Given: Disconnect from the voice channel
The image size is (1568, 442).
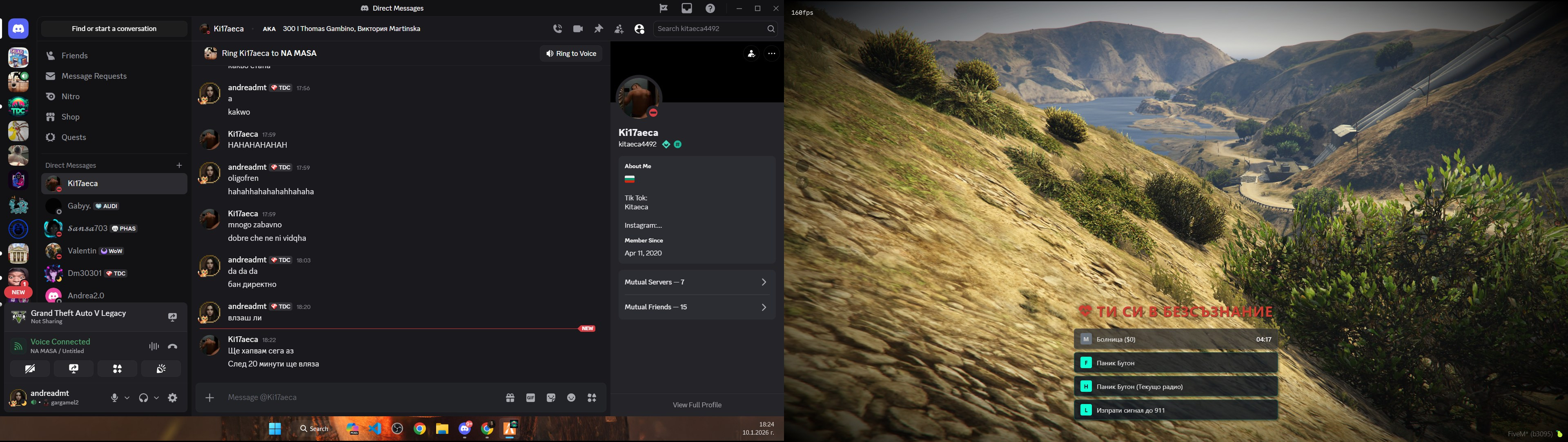Looking at the screenshot, I should click(173, 346).
